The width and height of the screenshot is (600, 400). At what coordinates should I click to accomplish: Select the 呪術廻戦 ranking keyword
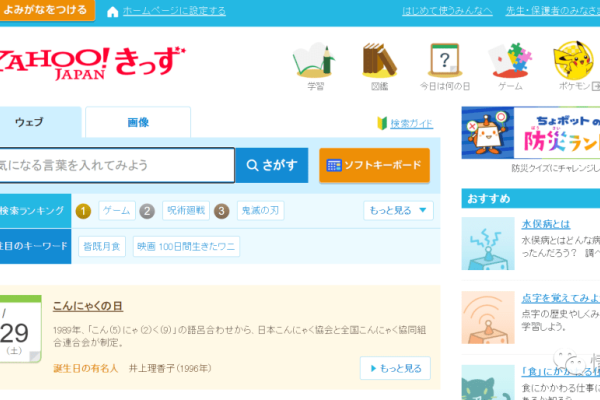coord(183,211)
